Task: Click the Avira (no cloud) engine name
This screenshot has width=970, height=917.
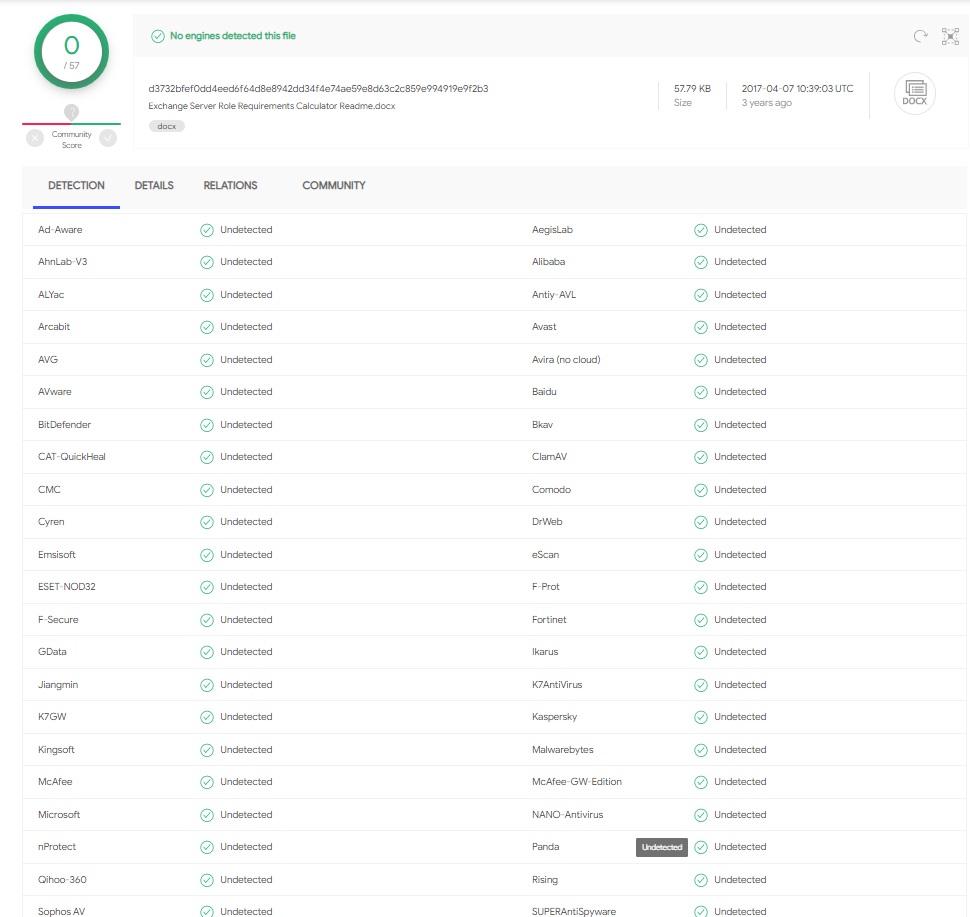Action: (x=566, y=359)
